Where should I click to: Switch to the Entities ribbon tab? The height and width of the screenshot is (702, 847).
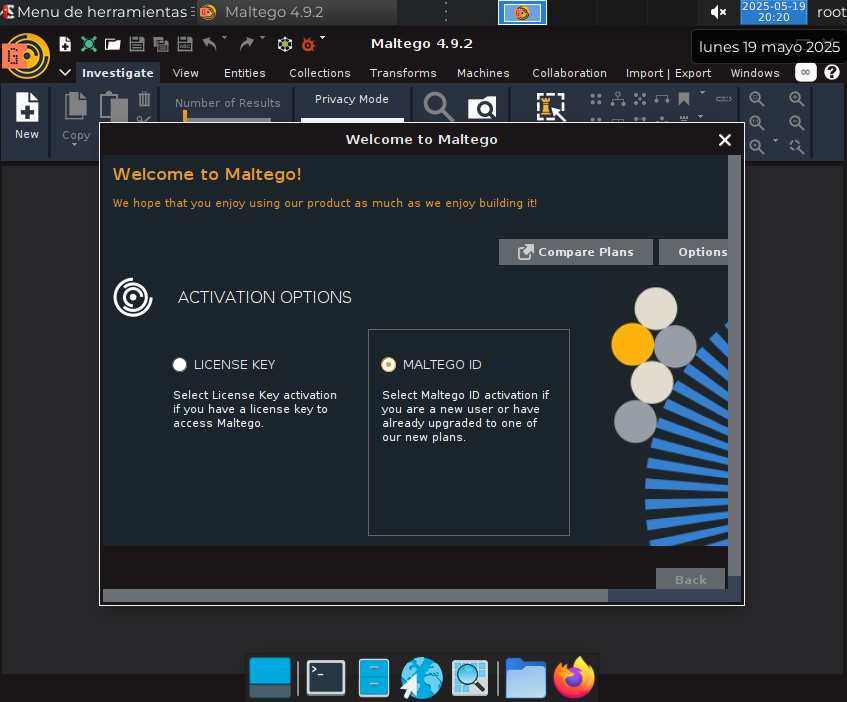[245, 73]
